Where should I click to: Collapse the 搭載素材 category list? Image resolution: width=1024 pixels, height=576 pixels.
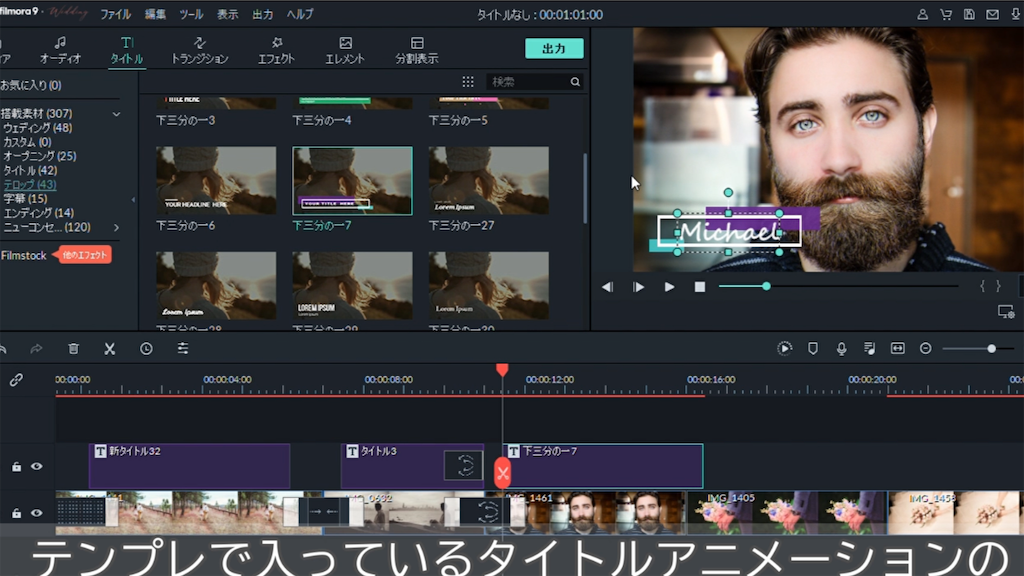point(116,114)
